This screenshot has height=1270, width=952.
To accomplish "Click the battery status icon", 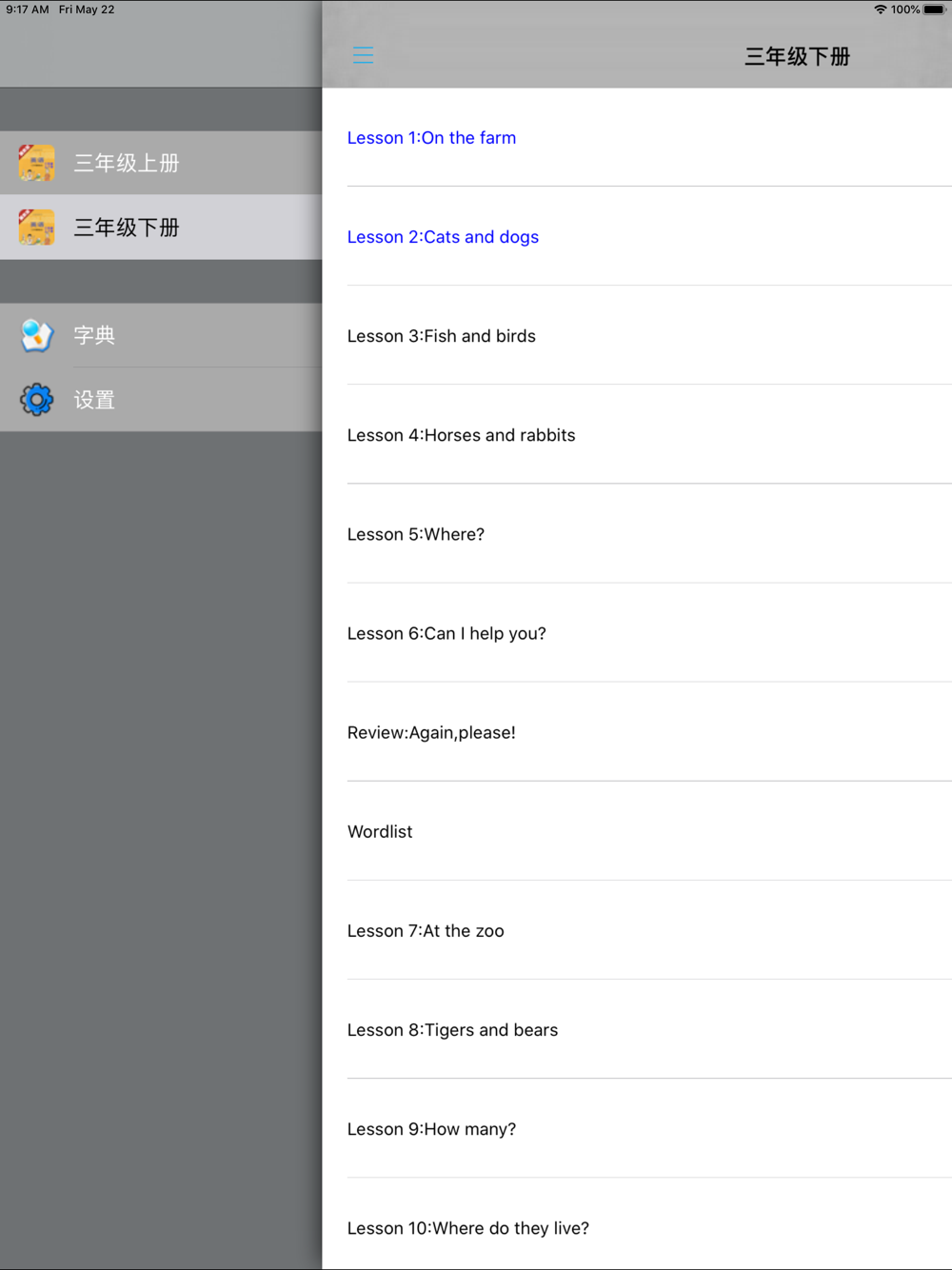I will tap(934, 10).
